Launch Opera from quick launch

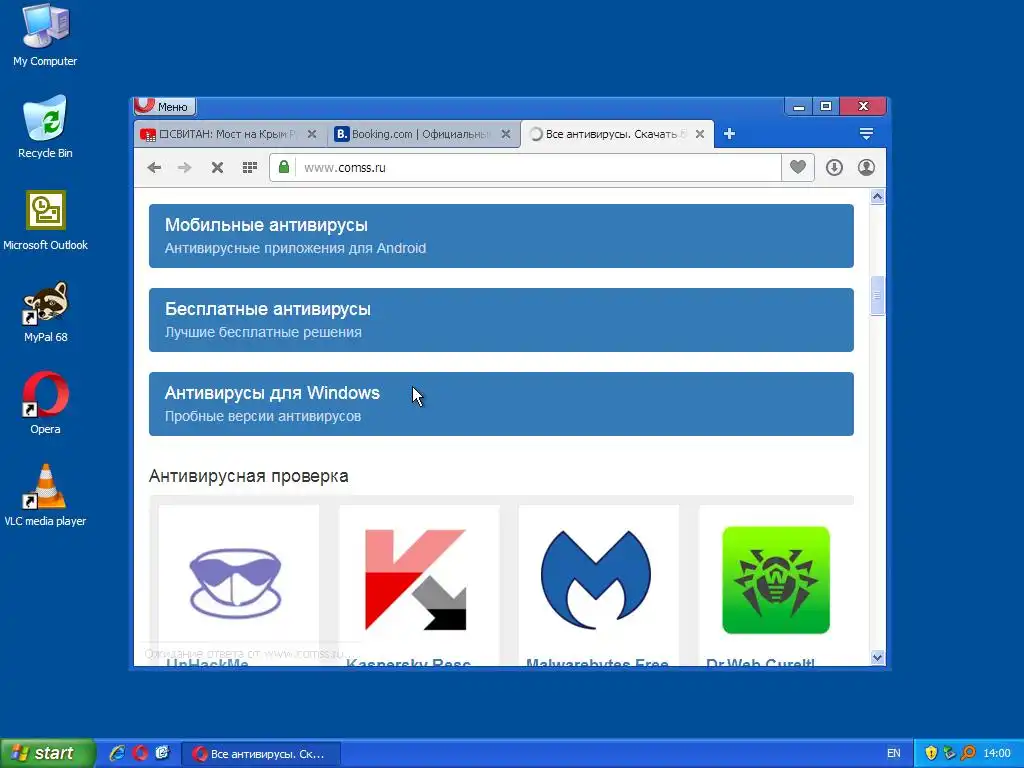(140, 753)
